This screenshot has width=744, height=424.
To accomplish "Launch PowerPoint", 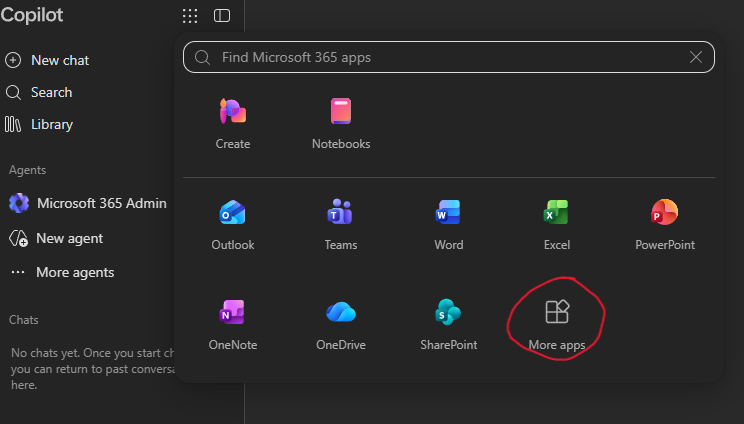I will coord(665,224).
